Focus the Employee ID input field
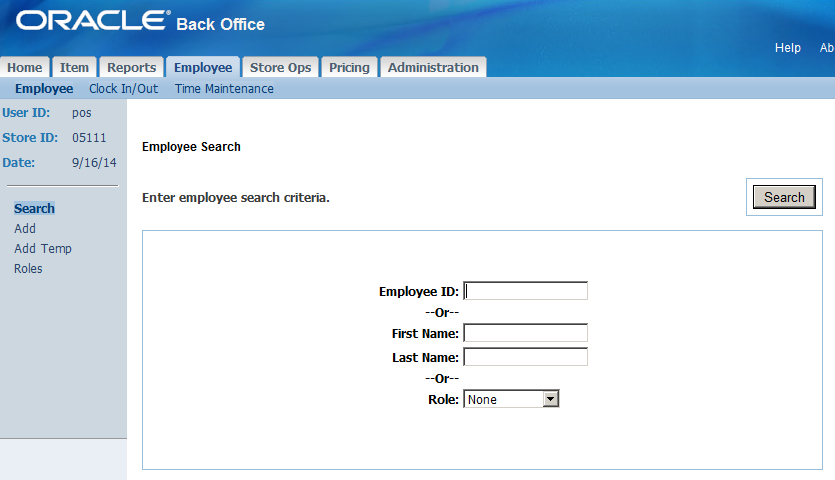The image size is (835, 480). pyautogui.click(x=526, y=291)
